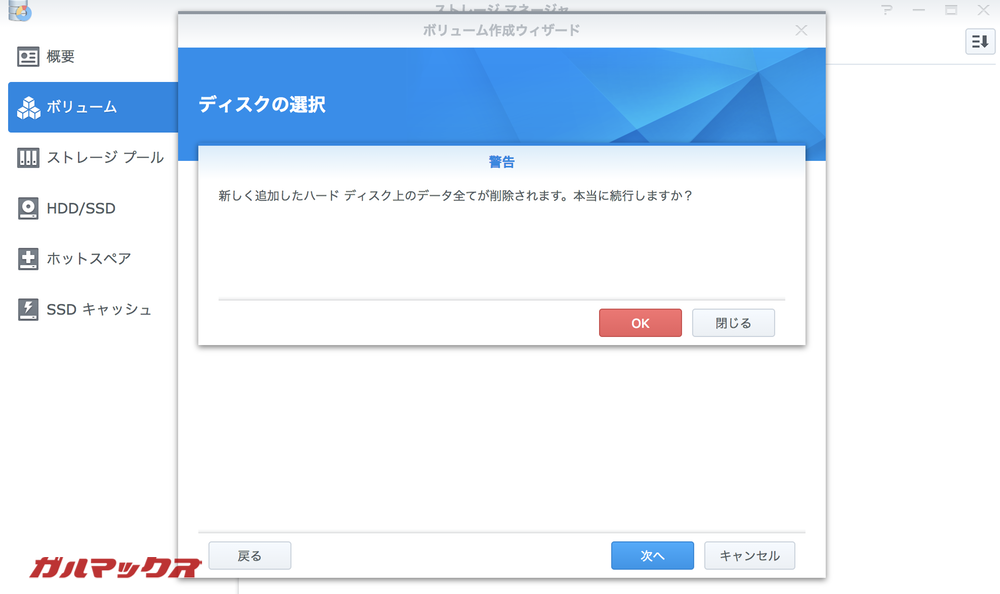Confirm the warning by clicking OK

[640, 322]
